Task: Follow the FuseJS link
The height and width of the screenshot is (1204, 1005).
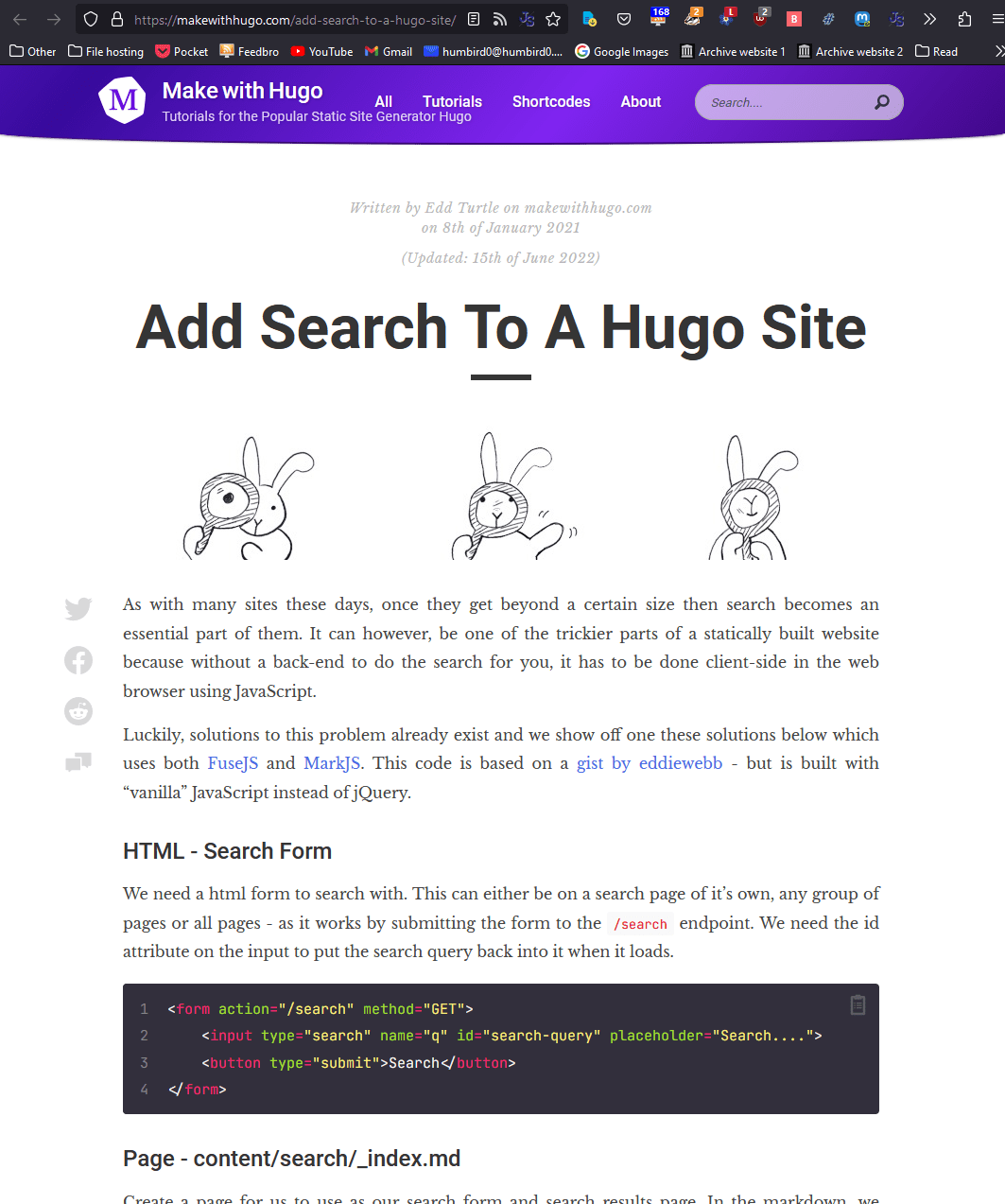Action: click(x=233, y=763)
